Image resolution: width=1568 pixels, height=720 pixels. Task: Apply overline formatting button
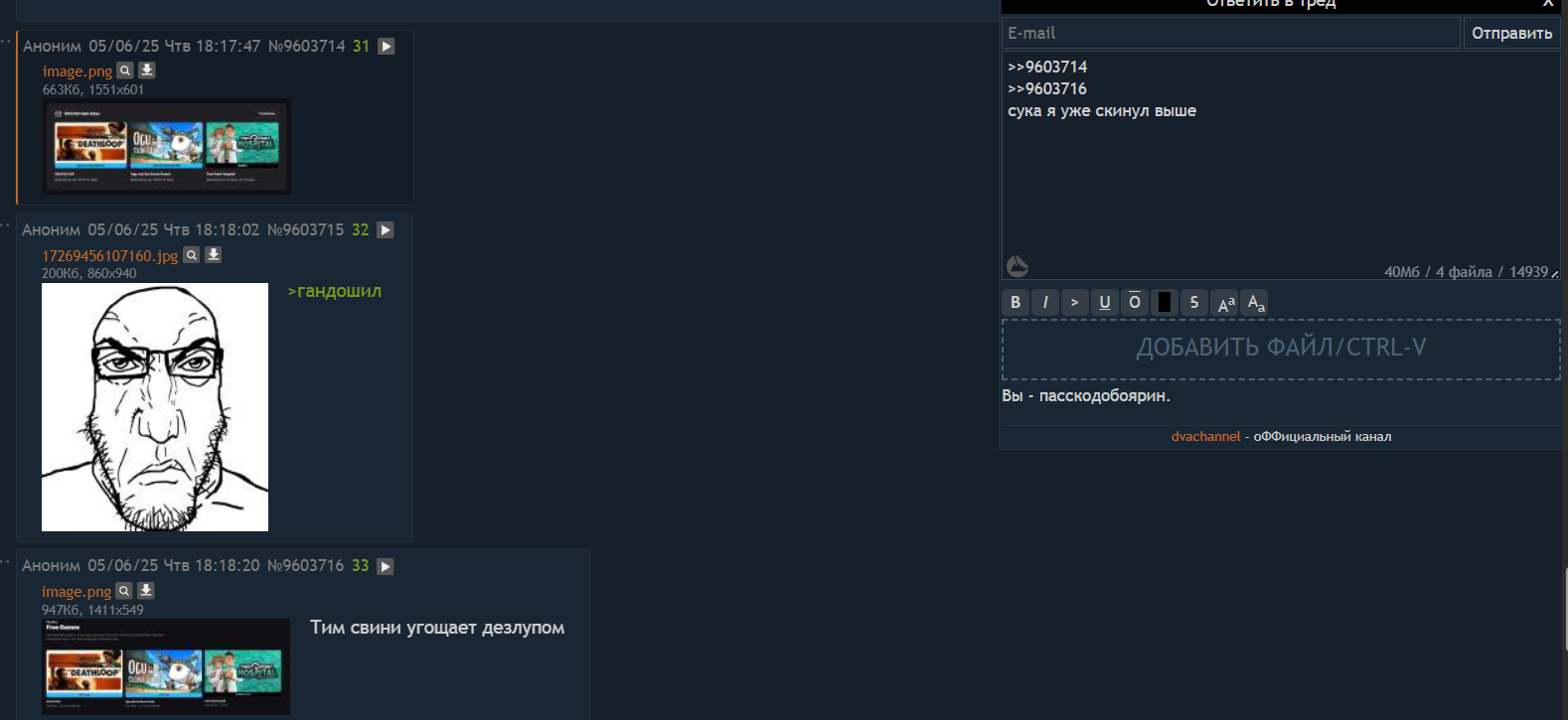[x=1135, y=302]
